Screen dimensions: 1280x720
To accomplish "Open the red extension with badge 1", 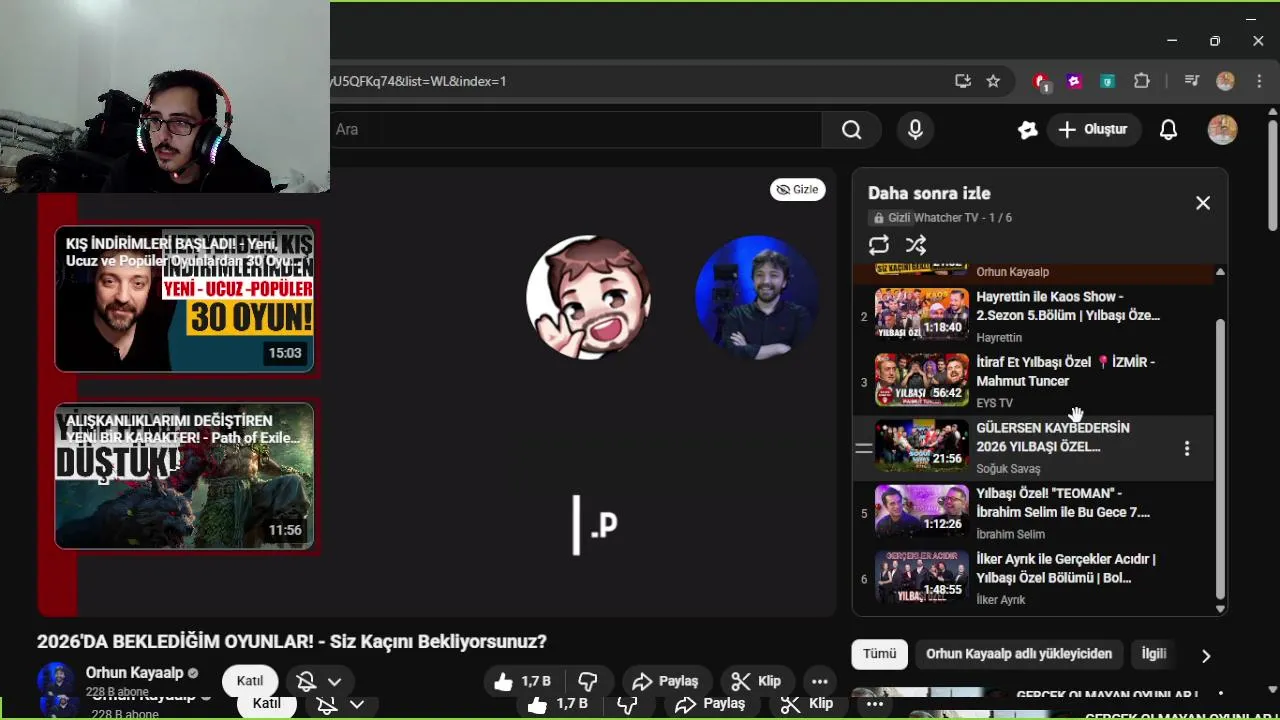I will pyautogui.click(x=1041, y=82).
